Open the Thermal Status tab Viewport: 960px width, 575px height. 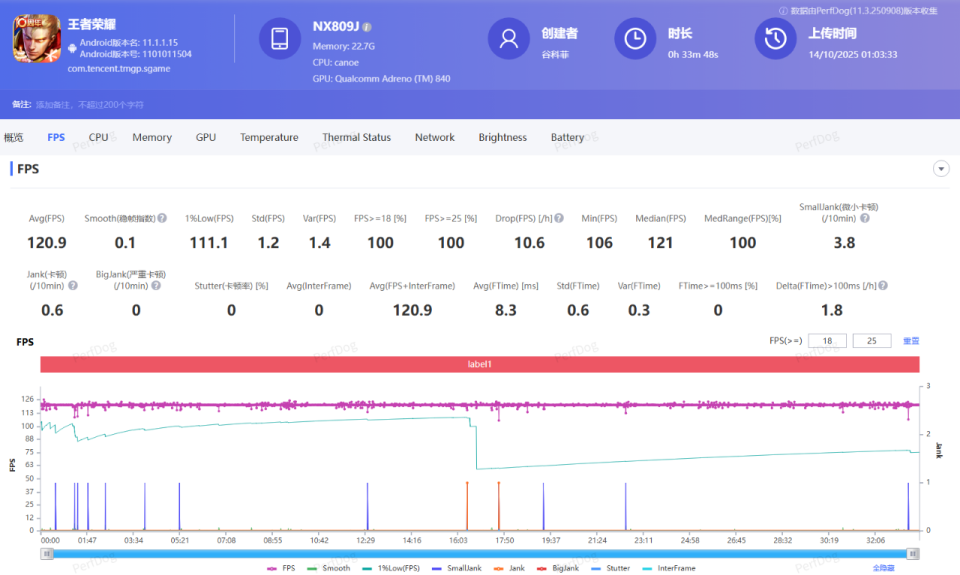pyautogui.click(x=356, y=137)
